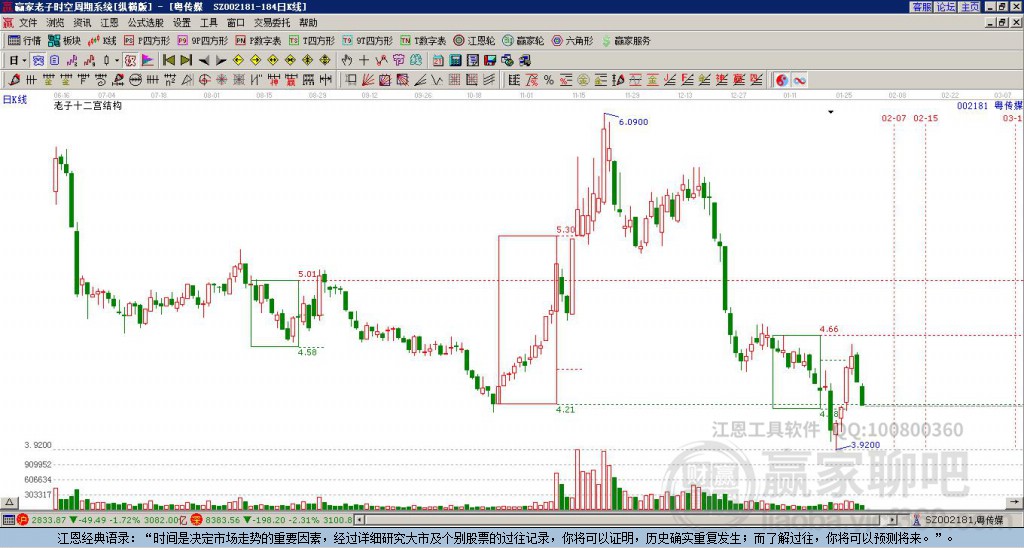Open the 公式选股 menu

(144, 22)
